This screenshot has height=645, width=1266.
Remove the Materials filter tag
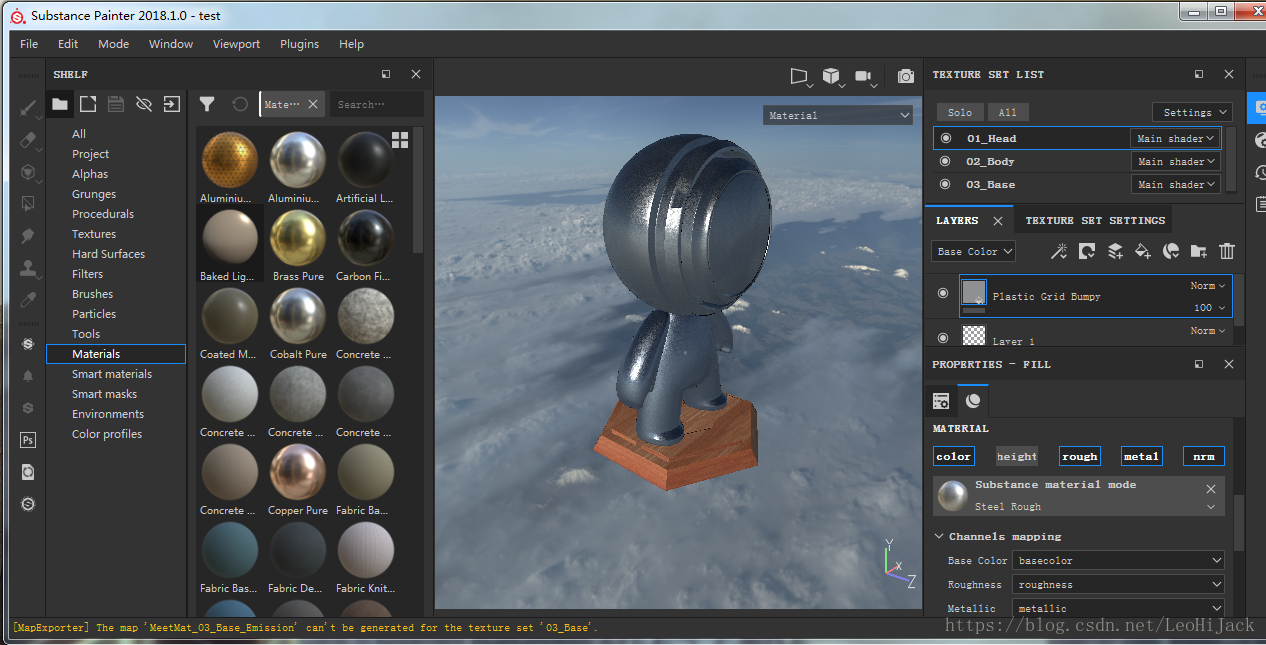(x=313, y=104)
